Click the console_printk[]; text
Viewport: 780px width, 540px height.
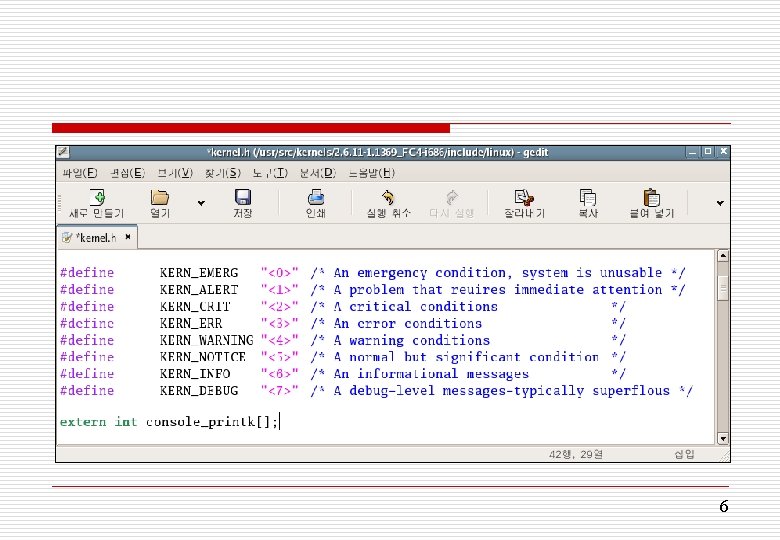212,422
